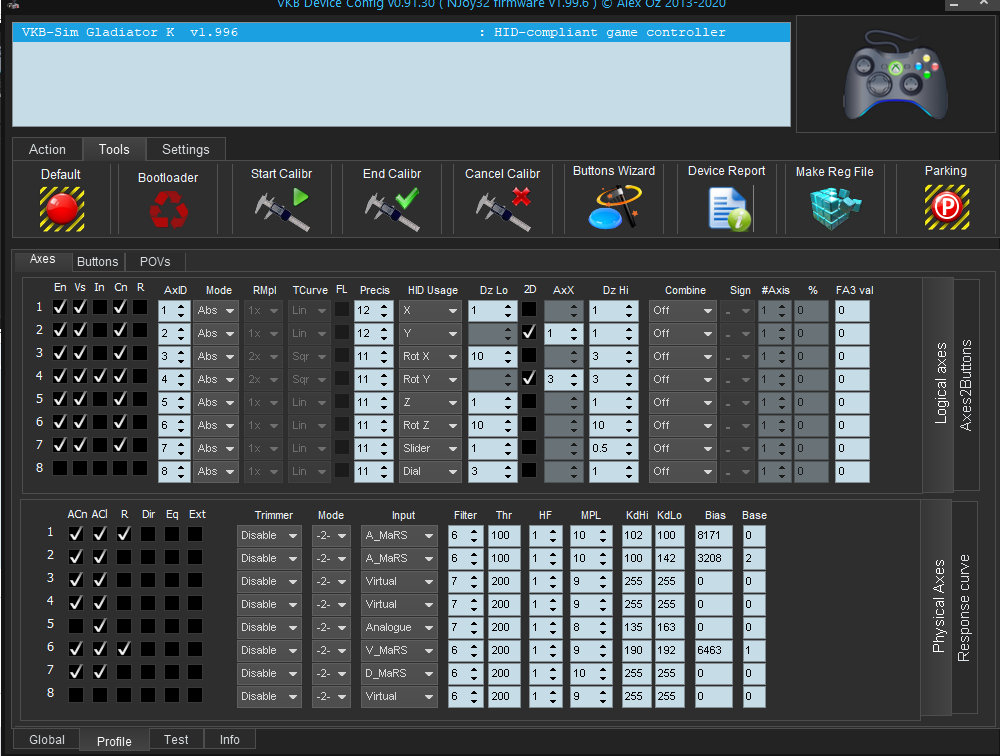Switch to the Action tab

click(x=47, y=149)
